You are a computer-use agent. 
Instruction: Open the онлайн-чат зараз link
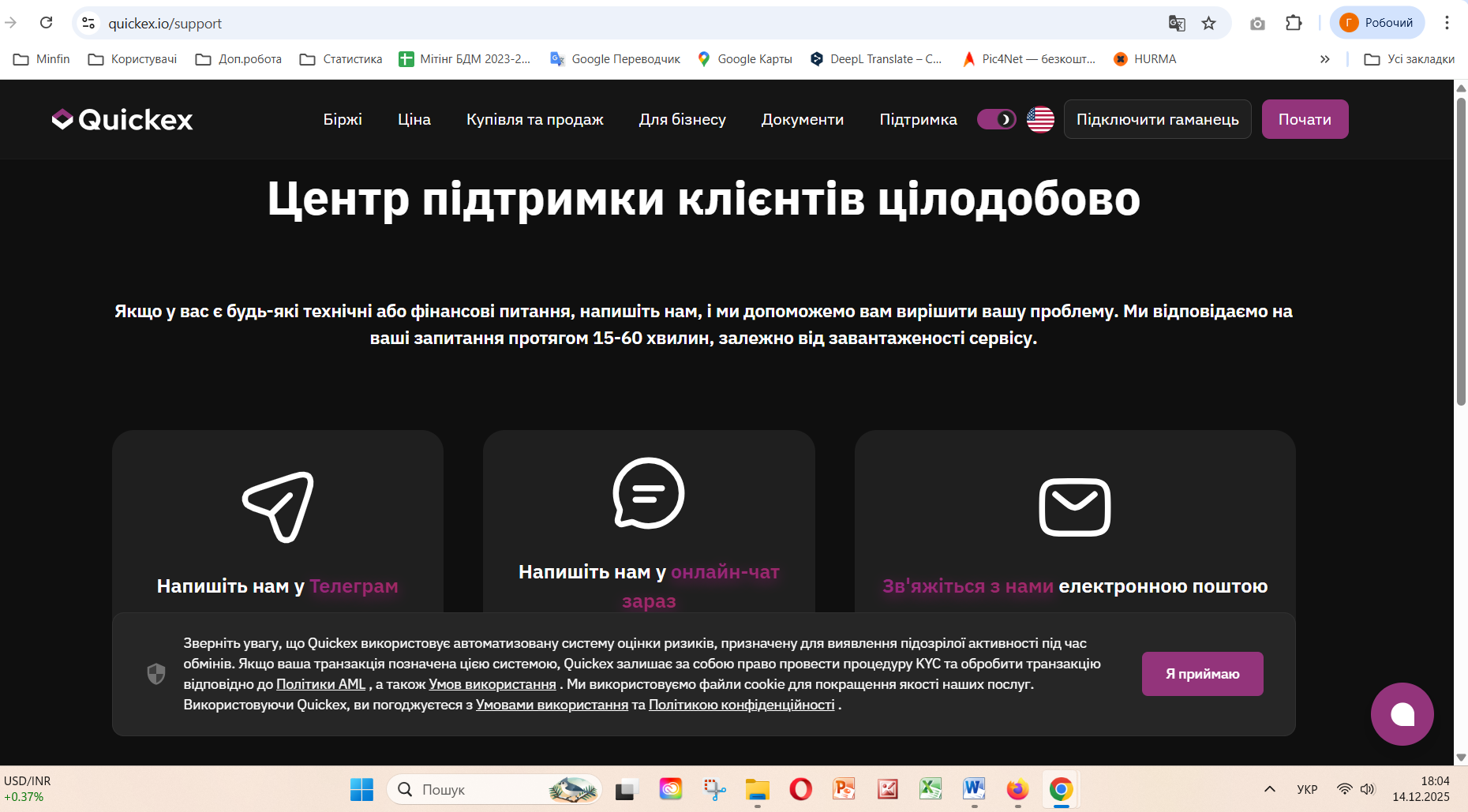(700, 586)
